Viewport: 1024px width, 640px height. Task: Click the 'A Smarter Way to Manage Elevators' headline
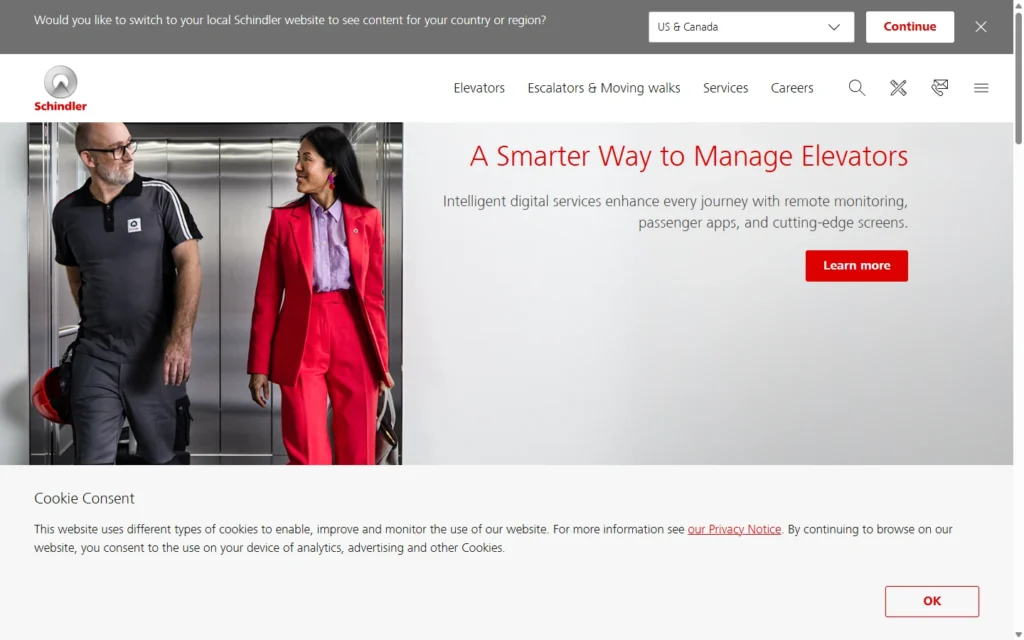pos(689,157)
